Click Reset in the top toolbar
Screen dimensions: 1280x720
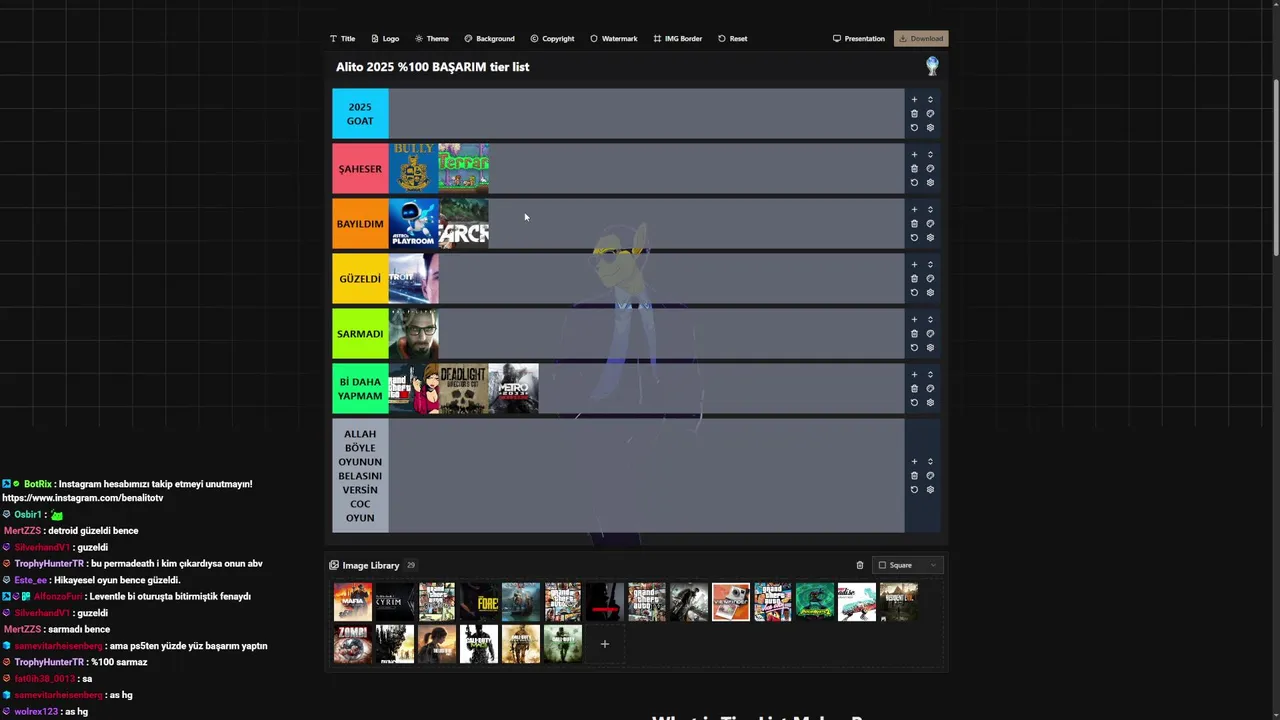pyautogui.click(x=732, y=39)
